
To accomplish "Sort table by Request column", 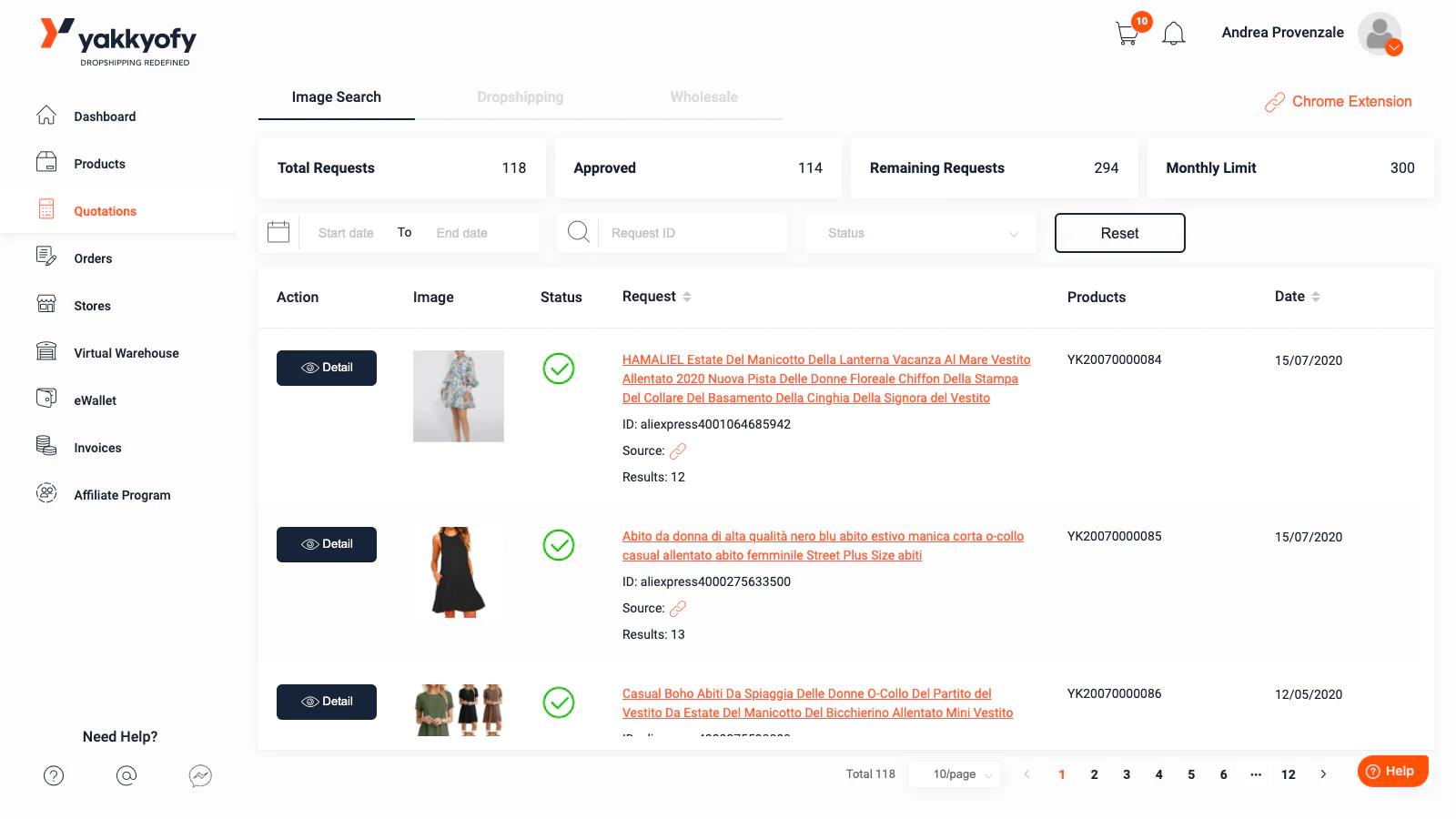I will [686, 297].
